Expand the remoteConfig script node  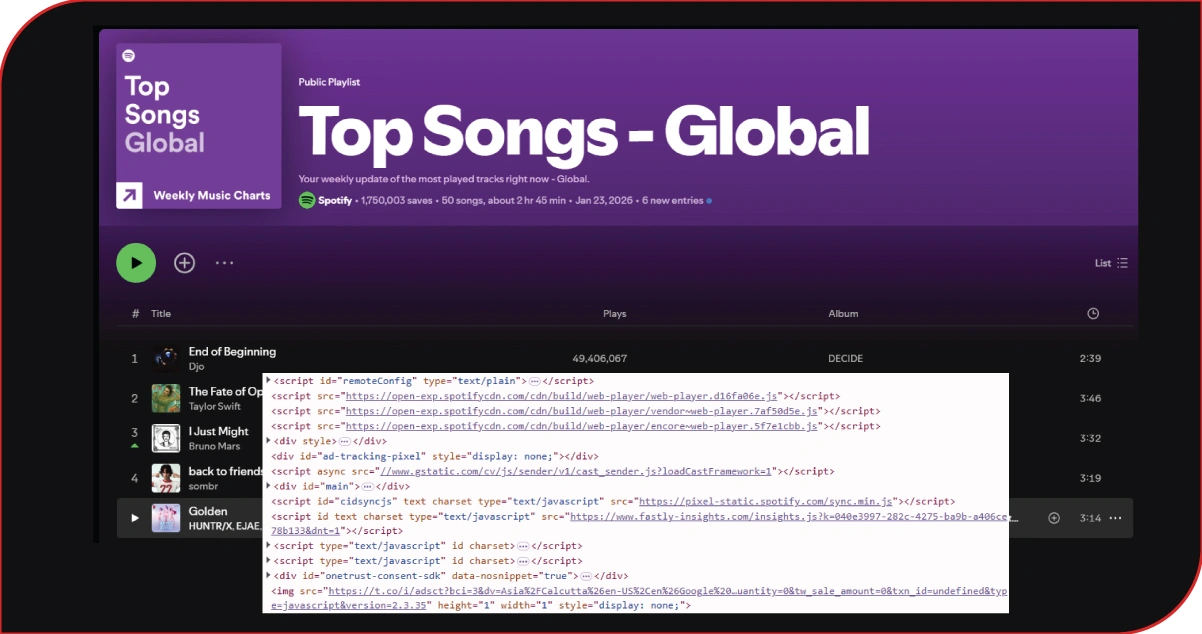point(268,380)
